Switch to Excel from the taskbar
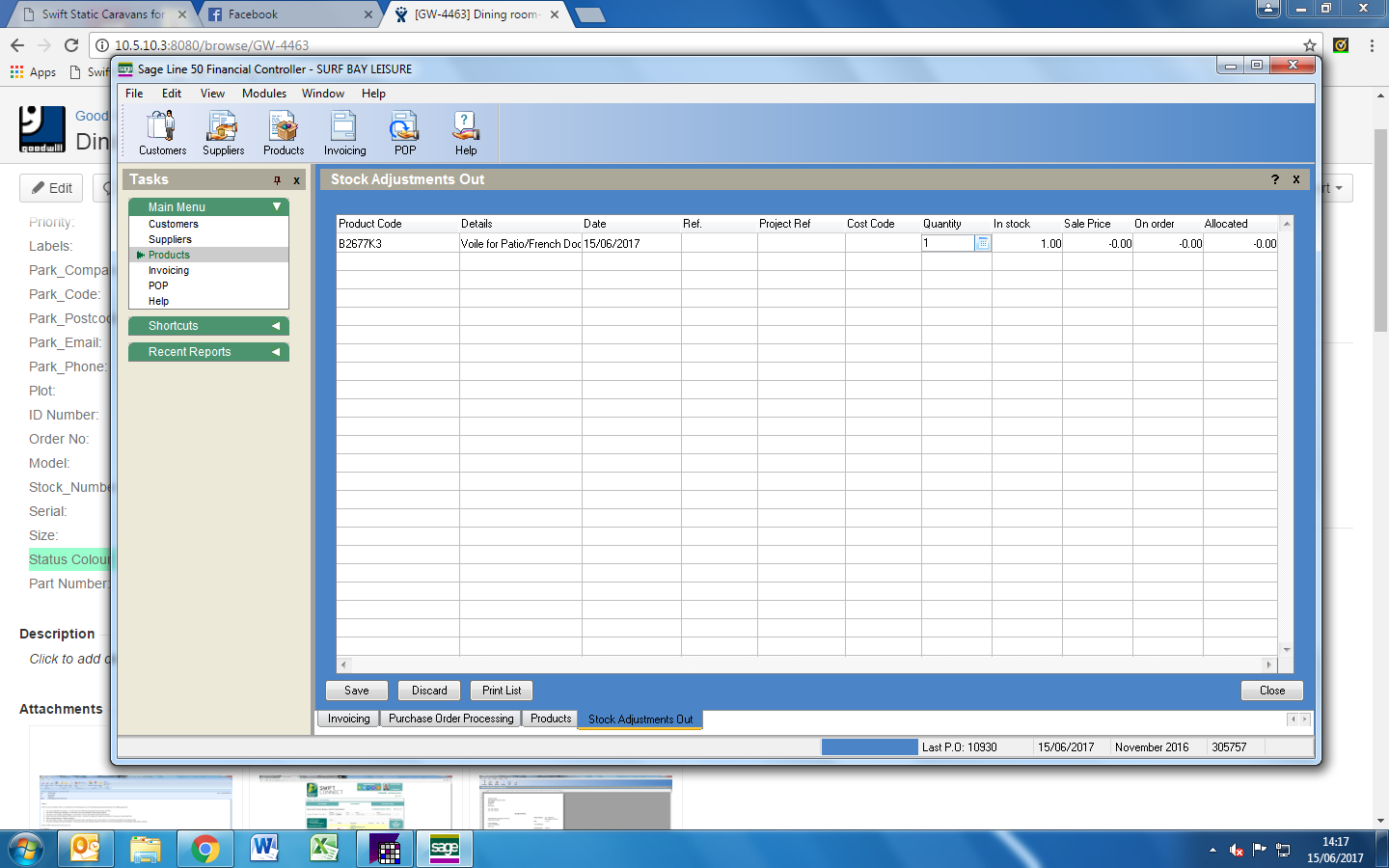 [324, 850]
